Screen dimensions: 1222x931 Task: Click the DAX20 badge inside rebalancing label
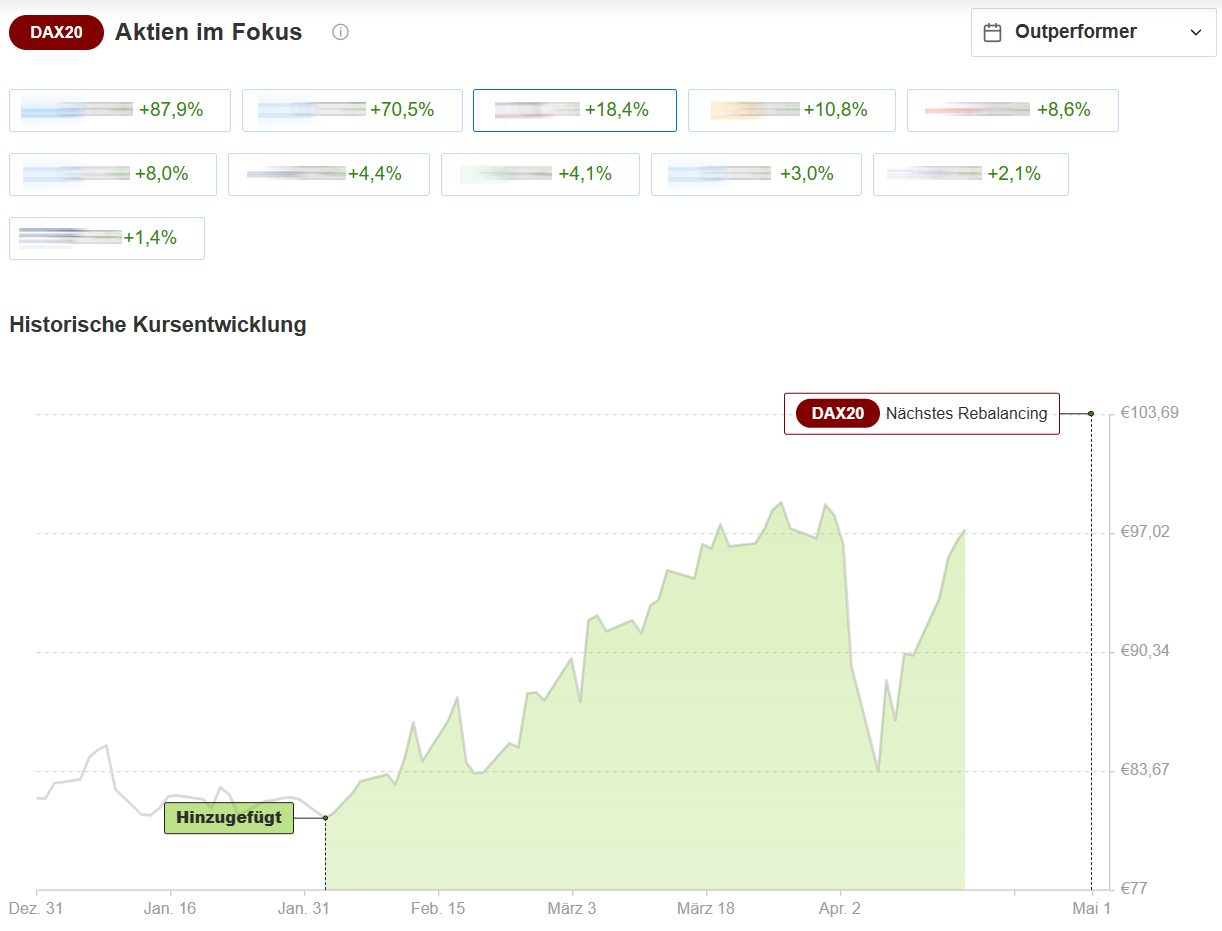pos(838,413)
